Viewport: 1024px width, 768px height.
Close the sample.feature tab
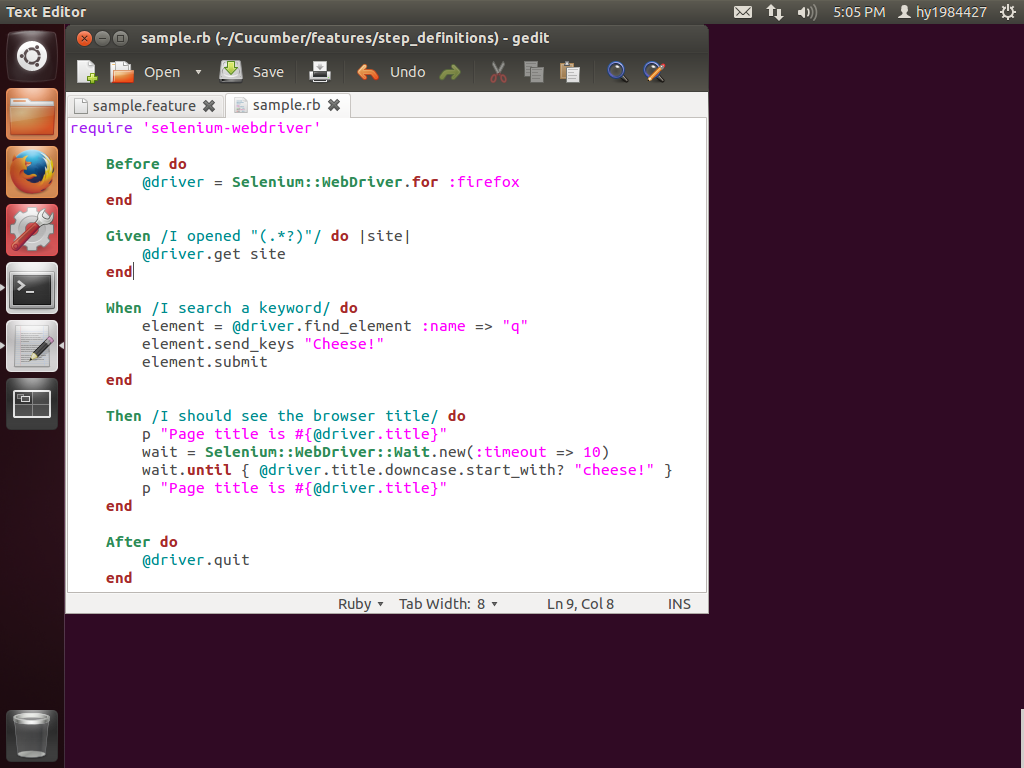click(209, 106)
